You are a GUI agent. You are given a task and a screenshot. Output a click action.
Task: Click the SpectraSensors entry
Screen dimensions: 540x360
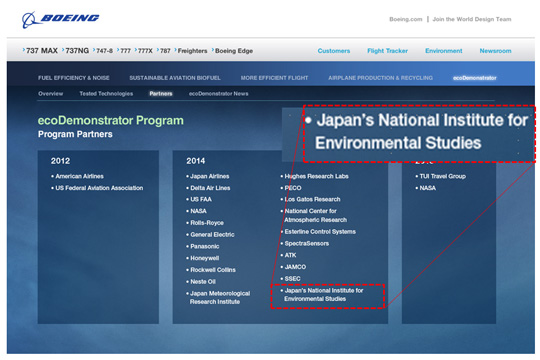tap(307, 244)
